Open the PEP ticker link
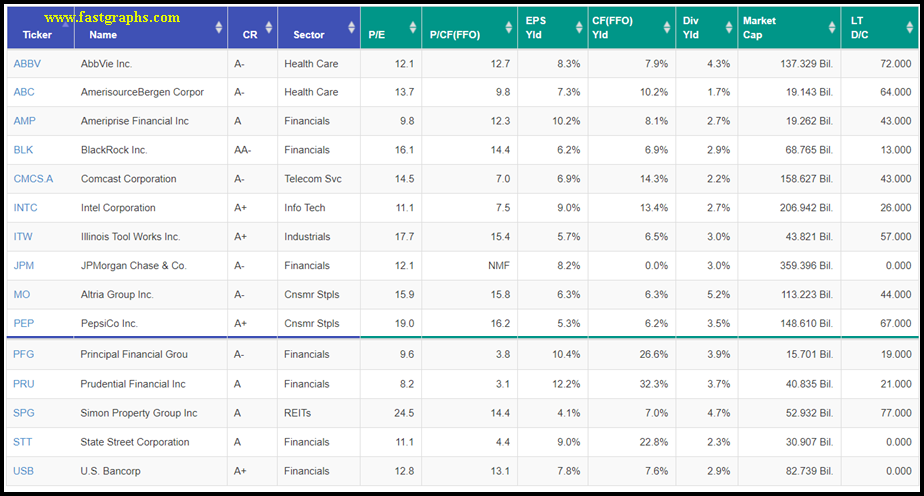The height and width of the screenshot is (496, 924). coord(24,324)
